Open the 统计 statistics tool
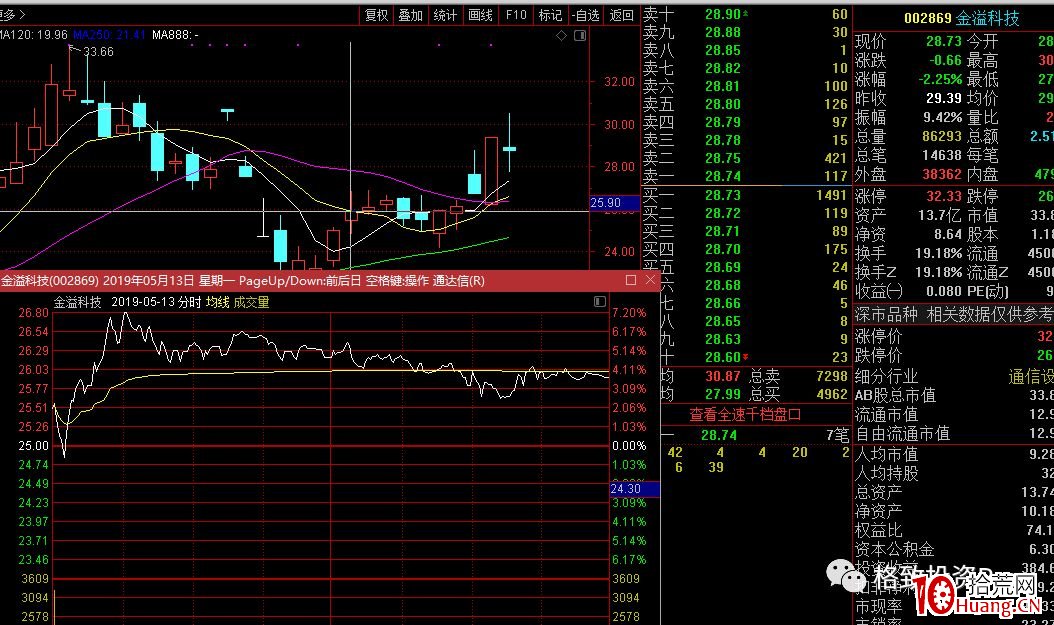The height and width of the screenshot is (625, 1054). pyautogui.click(x=445, y=15)
